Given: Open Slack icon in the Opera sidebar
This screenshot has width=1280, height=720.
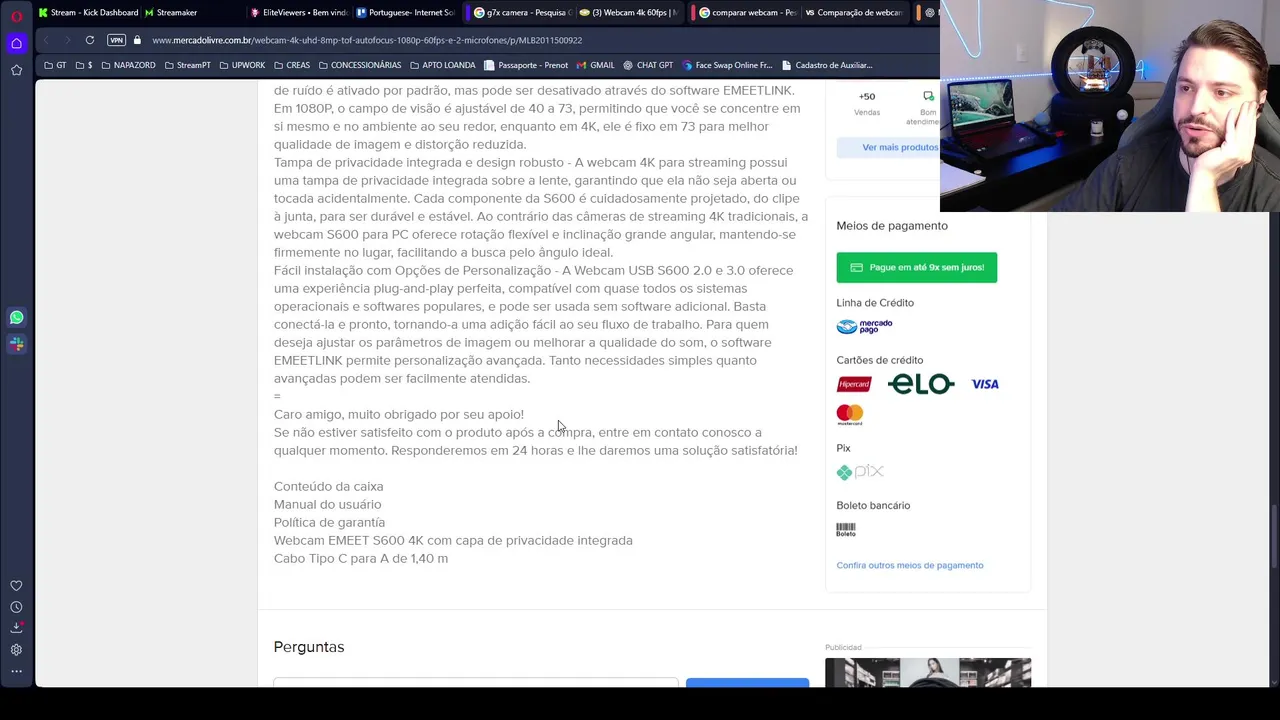Looking at the screenshot, I should click(16, 344).
